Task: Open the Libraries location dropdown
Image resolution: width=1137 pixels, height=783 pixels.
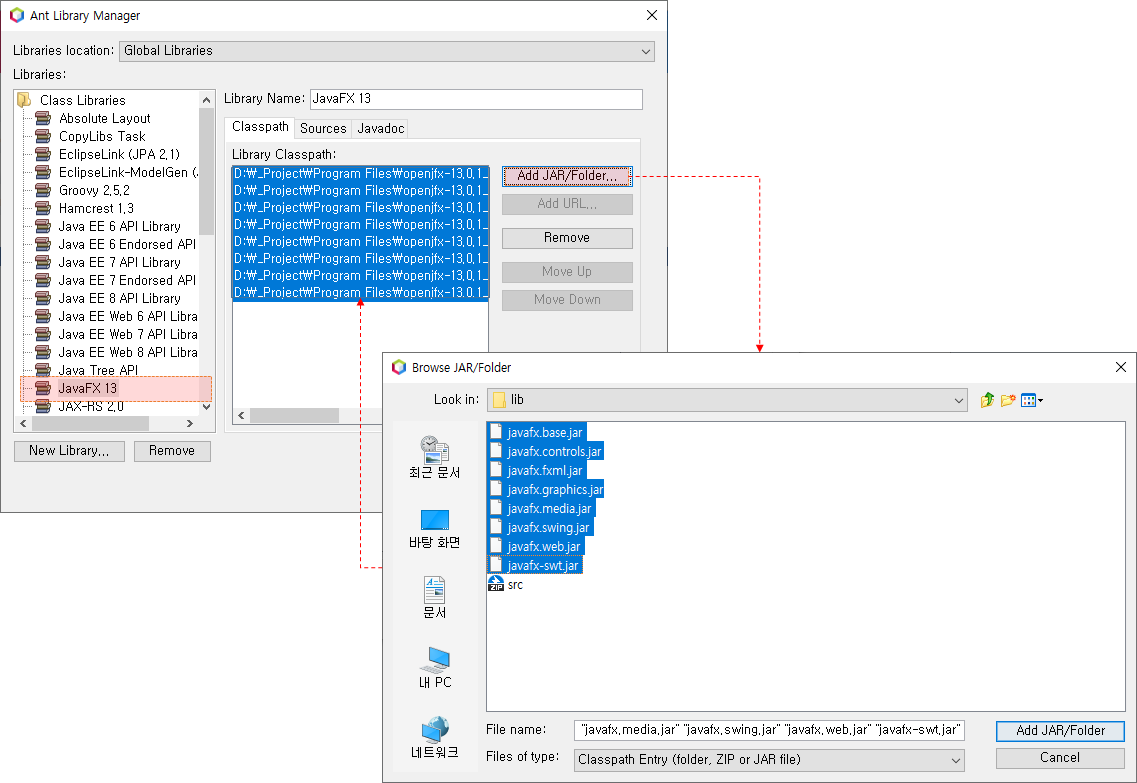Action: (386, 51)
